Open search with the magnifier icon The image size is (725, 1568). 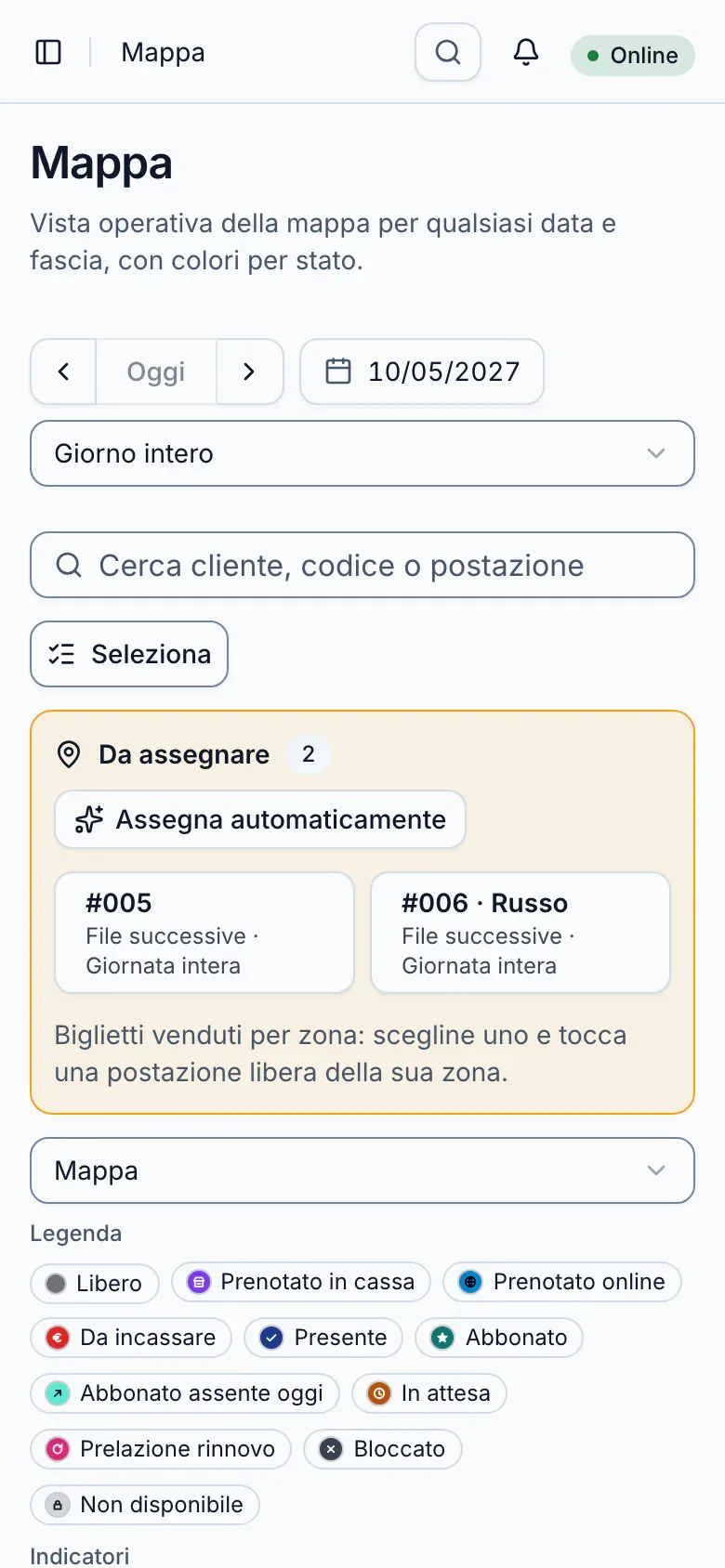point(448,52)
